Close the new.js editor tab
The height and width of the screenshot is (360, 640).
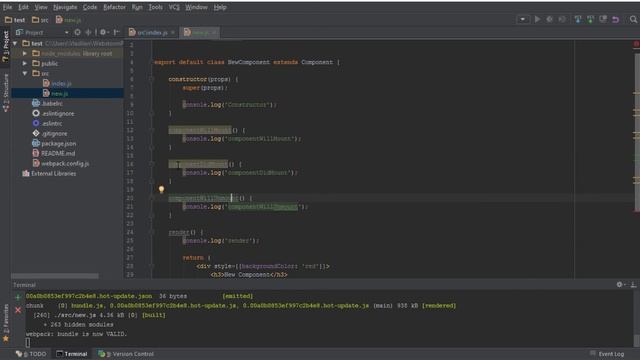coord(214,33)
